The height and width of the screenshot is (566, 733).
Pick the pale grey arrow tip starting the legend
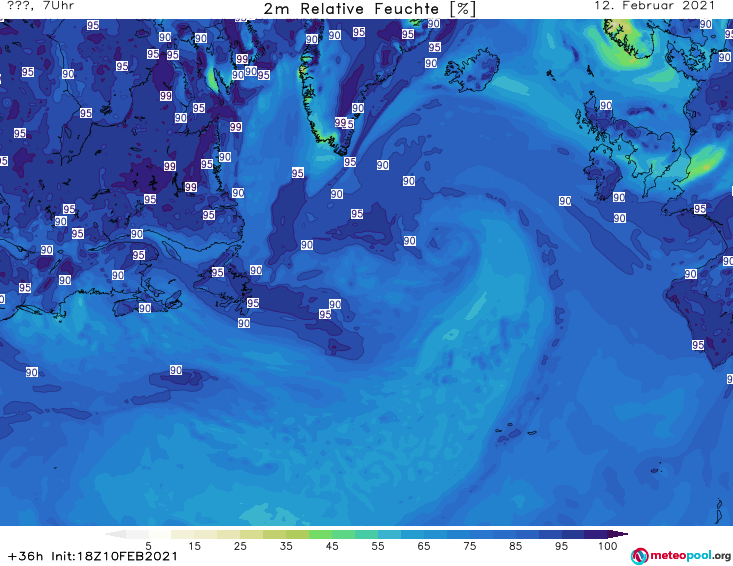(115, 534)
